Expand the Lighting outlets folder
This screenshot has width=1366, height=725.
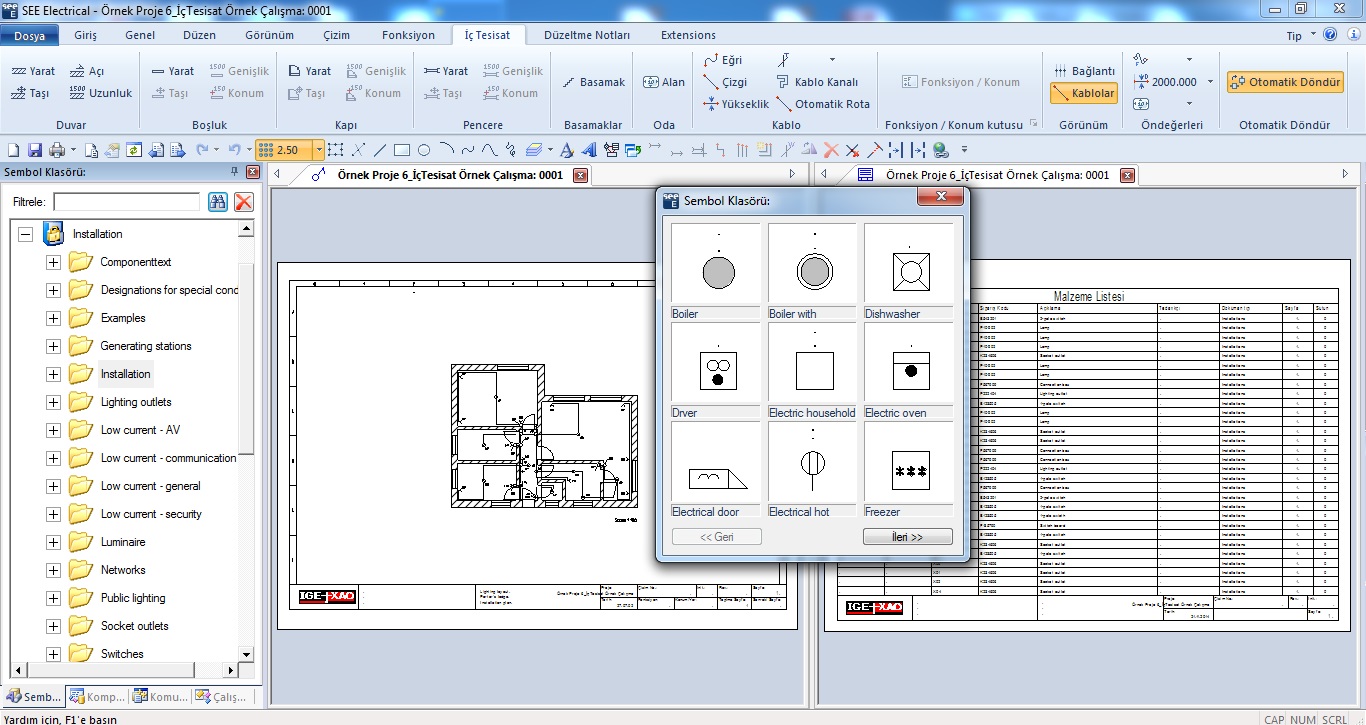(x=53, y=402)
